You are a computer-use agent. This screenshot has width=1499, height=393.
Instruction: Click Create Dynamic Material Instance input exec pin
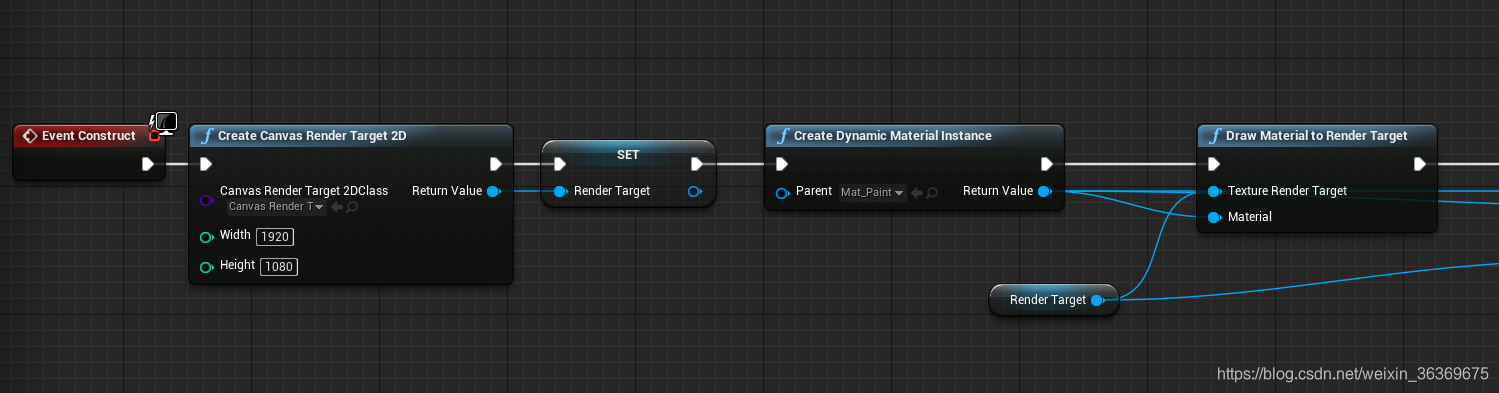(x=782, y=164)
